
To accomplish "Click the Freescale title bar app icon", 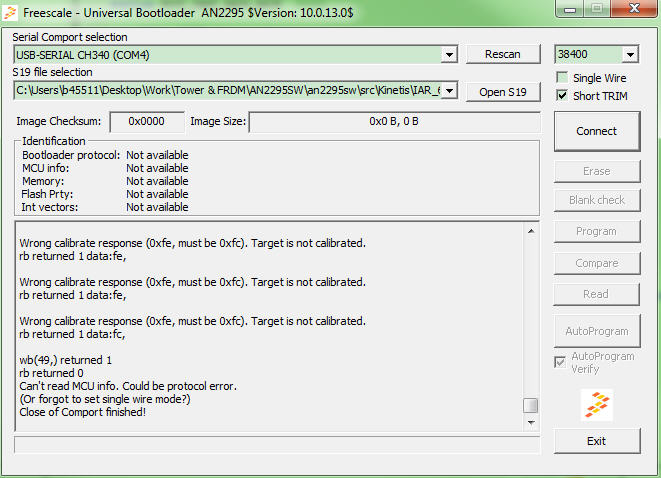I will coord(10,13).
